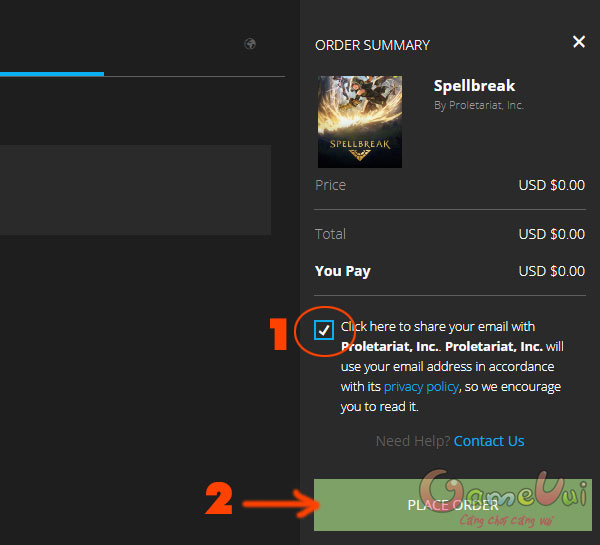The image size is (600, 545).
Task: Open the privacy policy link
Action: click(420, 386)
